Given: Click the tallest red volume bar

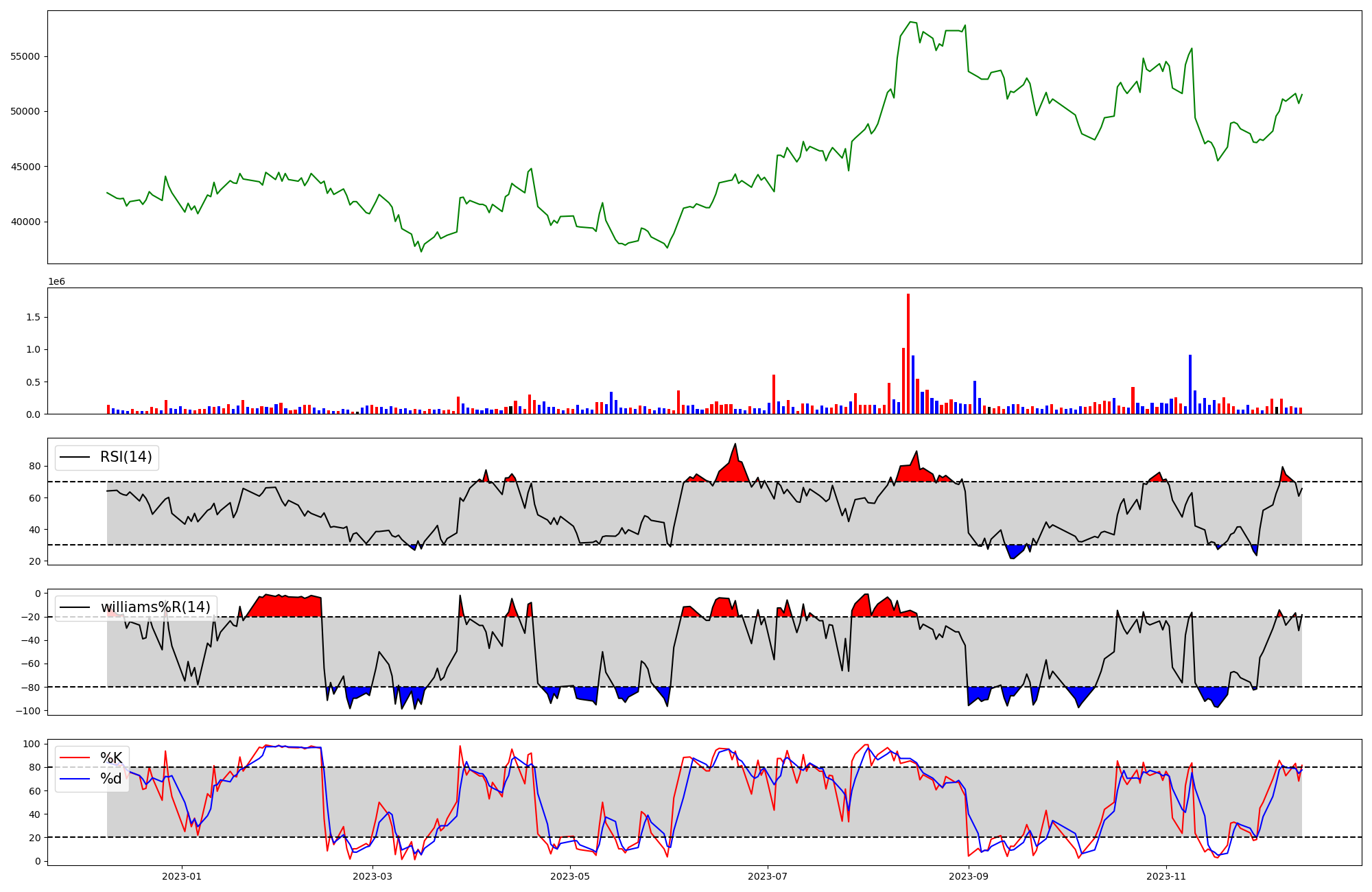Looking at the screenshot, I should click(908, 354).
